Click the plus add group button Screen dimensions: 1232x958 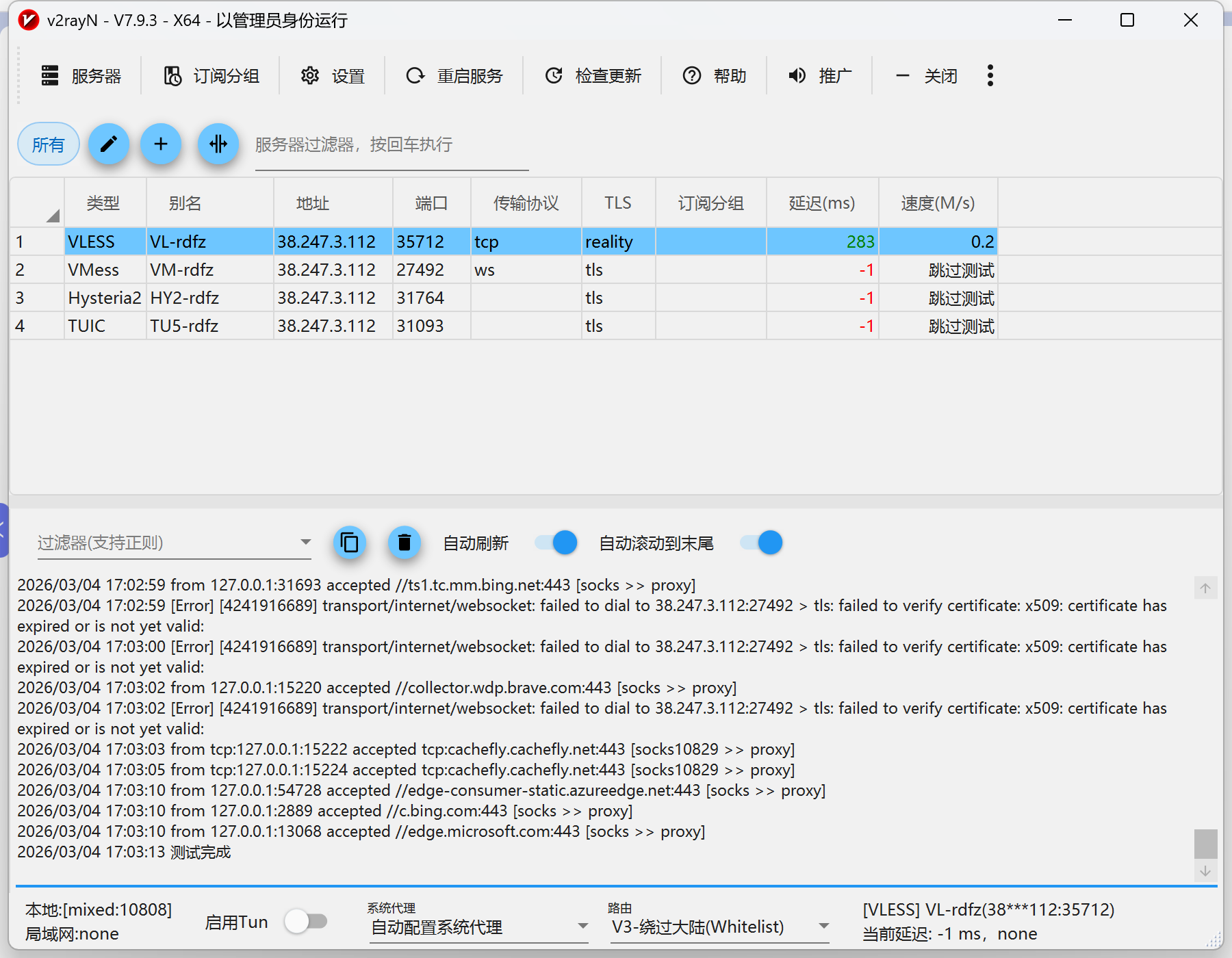tap(161, 144)
